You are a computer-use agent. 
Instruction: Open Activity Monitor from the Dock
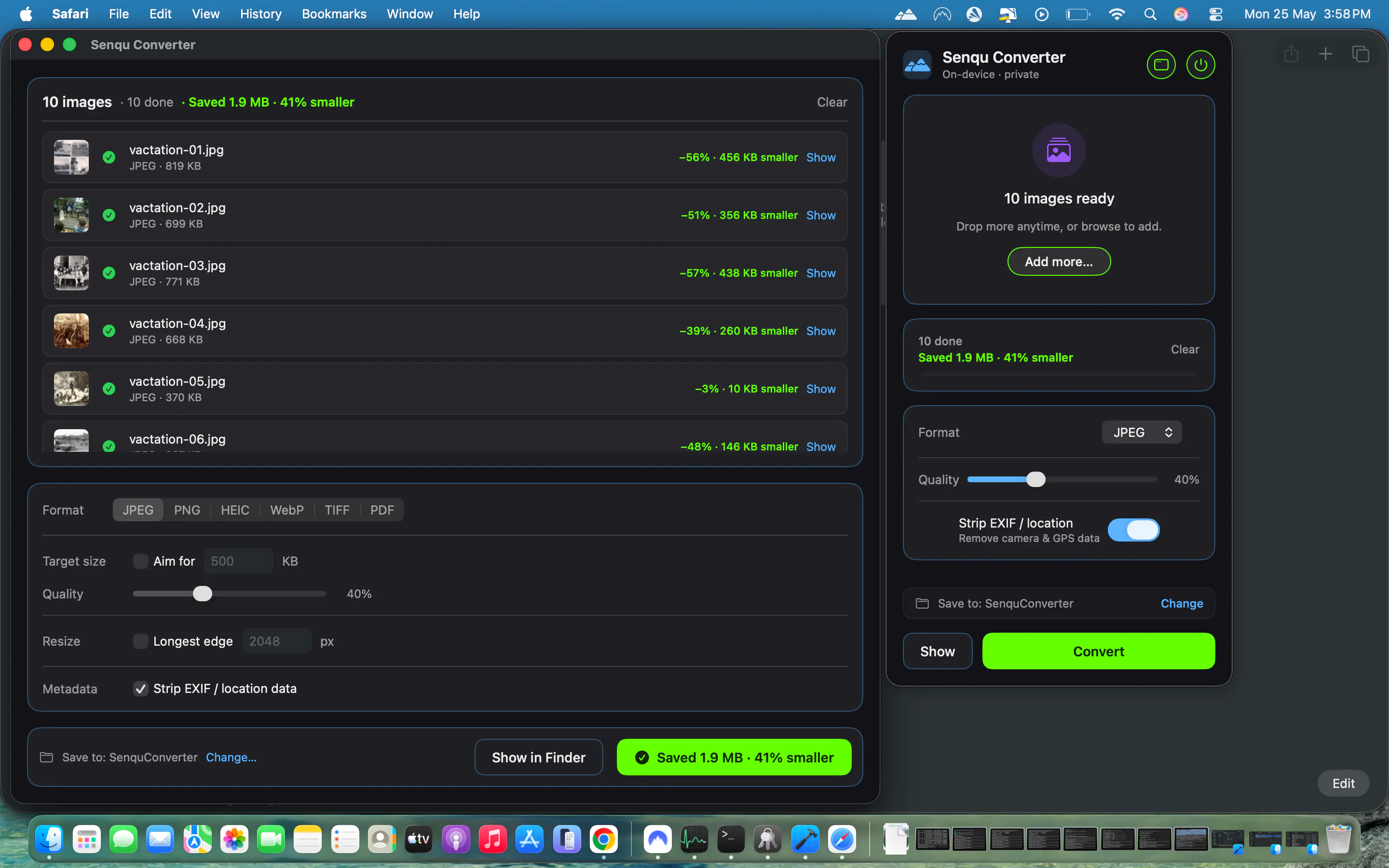click(x=694, y=839)
